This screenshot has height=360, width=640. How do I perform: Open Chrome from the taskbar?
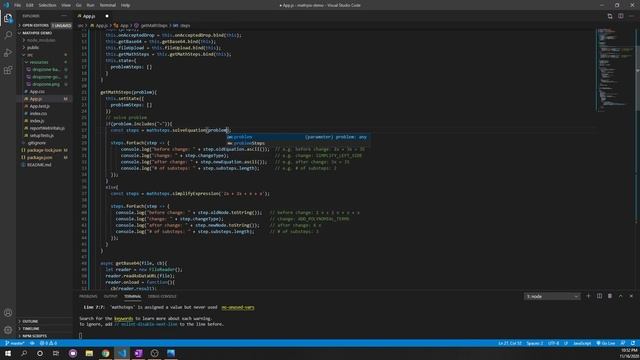click(x=106, y=353)
